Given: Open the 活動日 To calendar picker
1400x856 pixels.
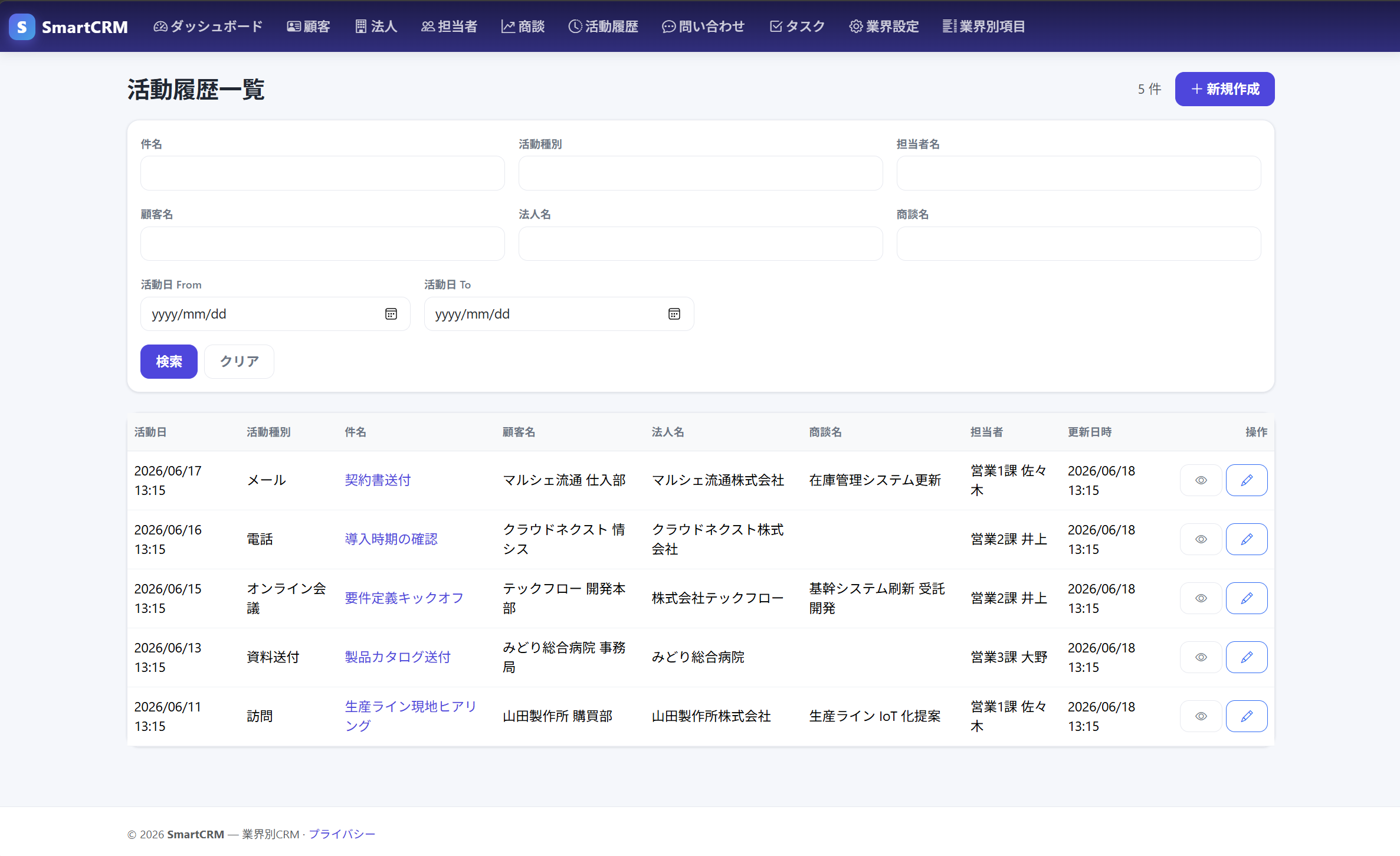Looking at the screenshot, I should point(674,314).
